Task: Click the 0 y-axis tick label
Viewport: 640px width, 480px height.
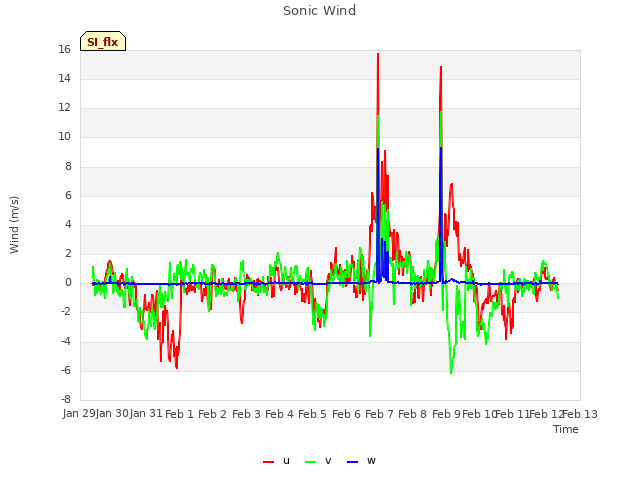Action: 68,282
